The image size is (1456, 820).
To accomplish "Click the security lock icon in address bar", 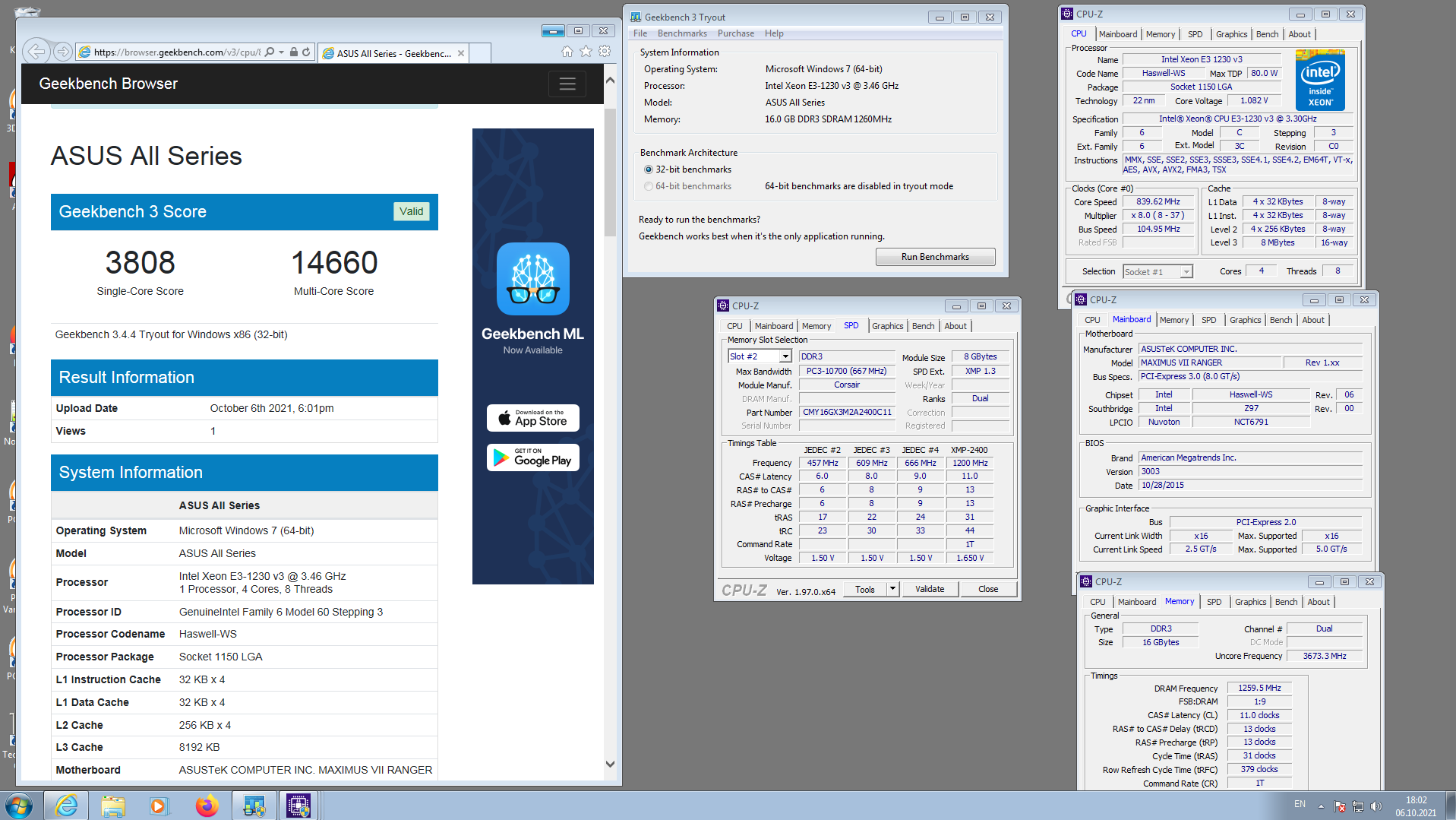I will click(293, 52).
